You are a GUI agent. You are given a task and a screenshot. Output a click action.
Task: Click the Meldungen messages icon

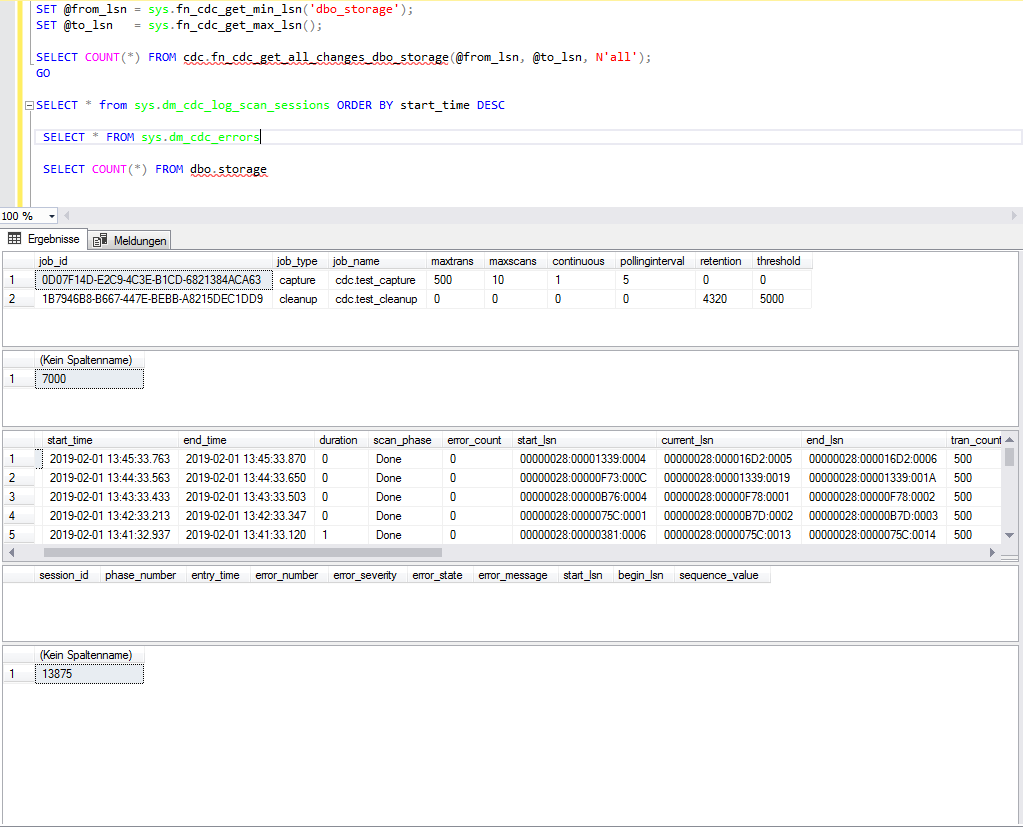pyautogui.click(x=100, y=241)
